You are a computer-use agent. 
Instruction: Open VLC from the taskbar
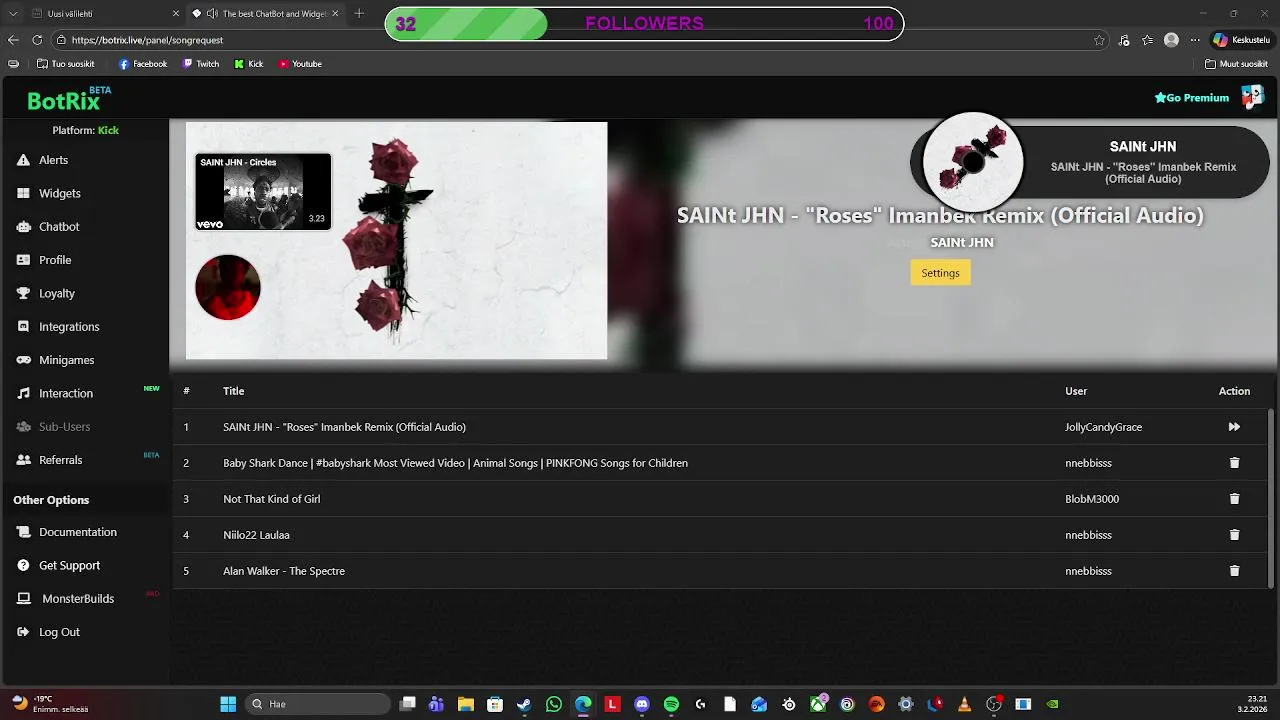[x=964, y=704]
